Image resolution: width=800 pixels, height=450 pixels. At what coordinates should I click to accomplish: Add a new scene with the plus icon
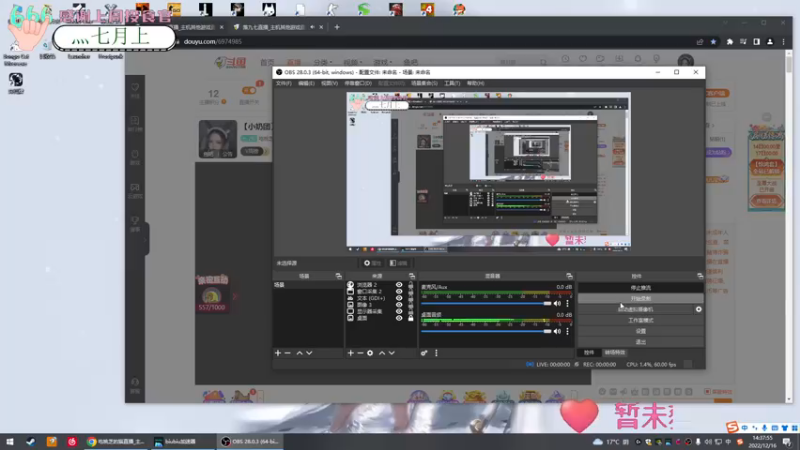click(278, 353)
